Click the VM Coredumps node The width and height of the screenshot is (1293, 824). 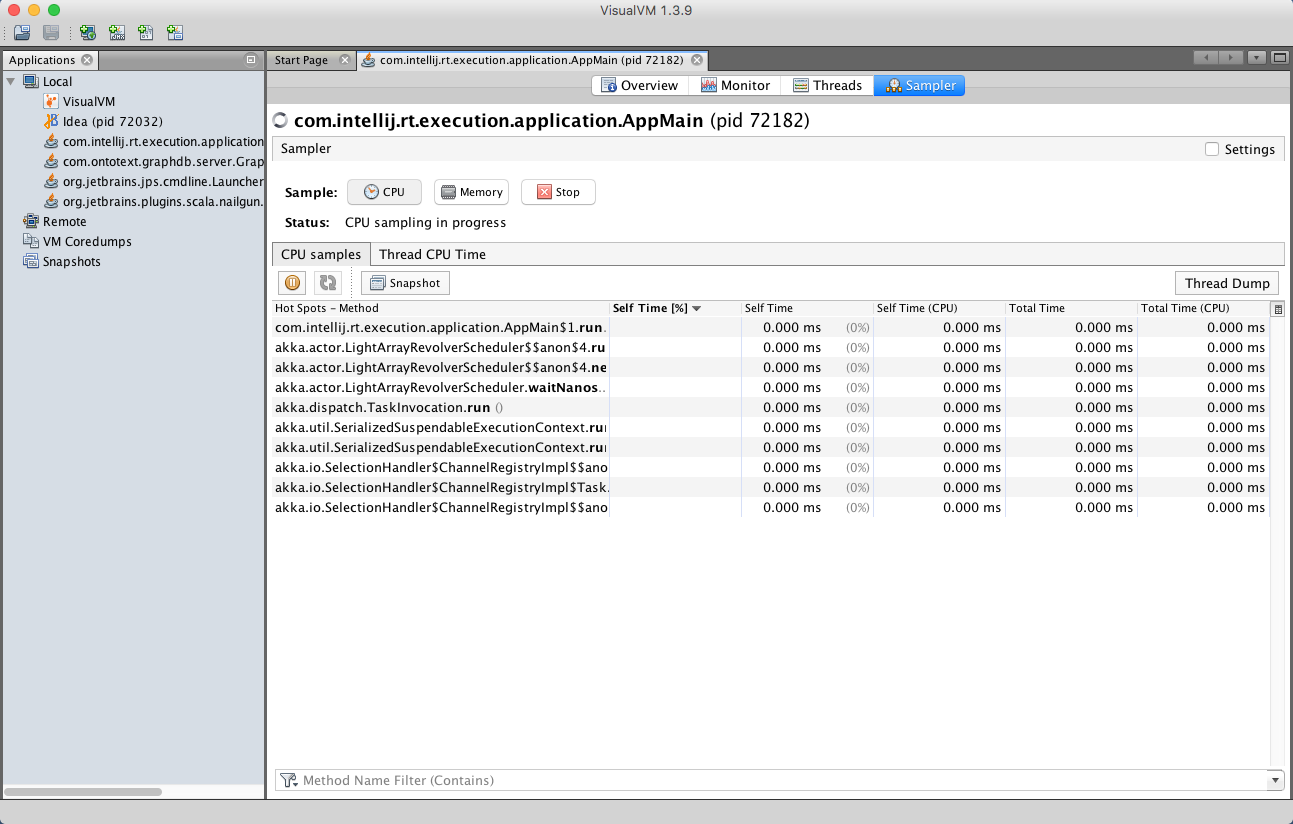[x=77, y=241]
